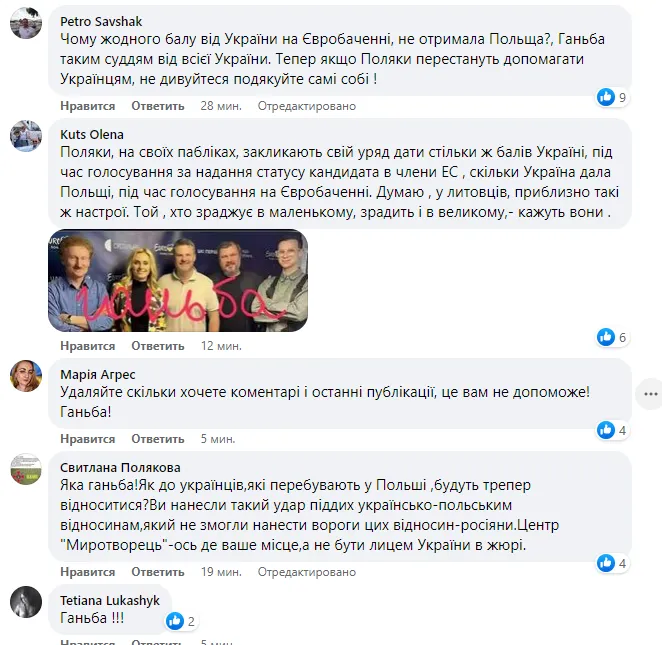Open Petro Savshak's profile picture
The width and height of the screenshot is (662, 645).
26,23
